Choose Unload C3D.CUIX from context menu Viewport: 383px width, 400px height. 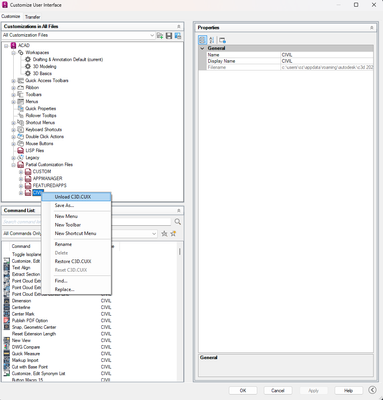76,197
